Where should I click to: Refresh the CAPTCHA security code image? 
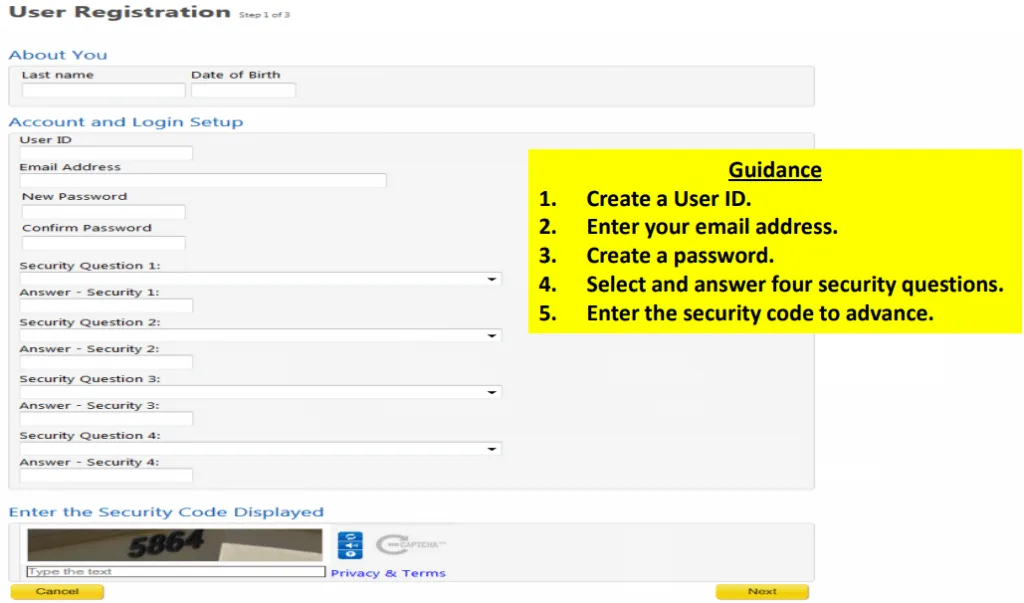coord(350,537)
